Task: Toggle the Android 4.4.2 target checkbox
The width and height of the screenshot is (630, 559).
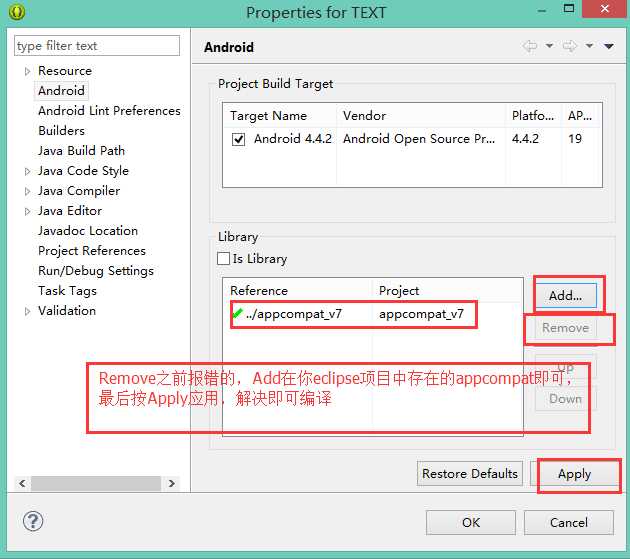Action: (x=238, y=139)
